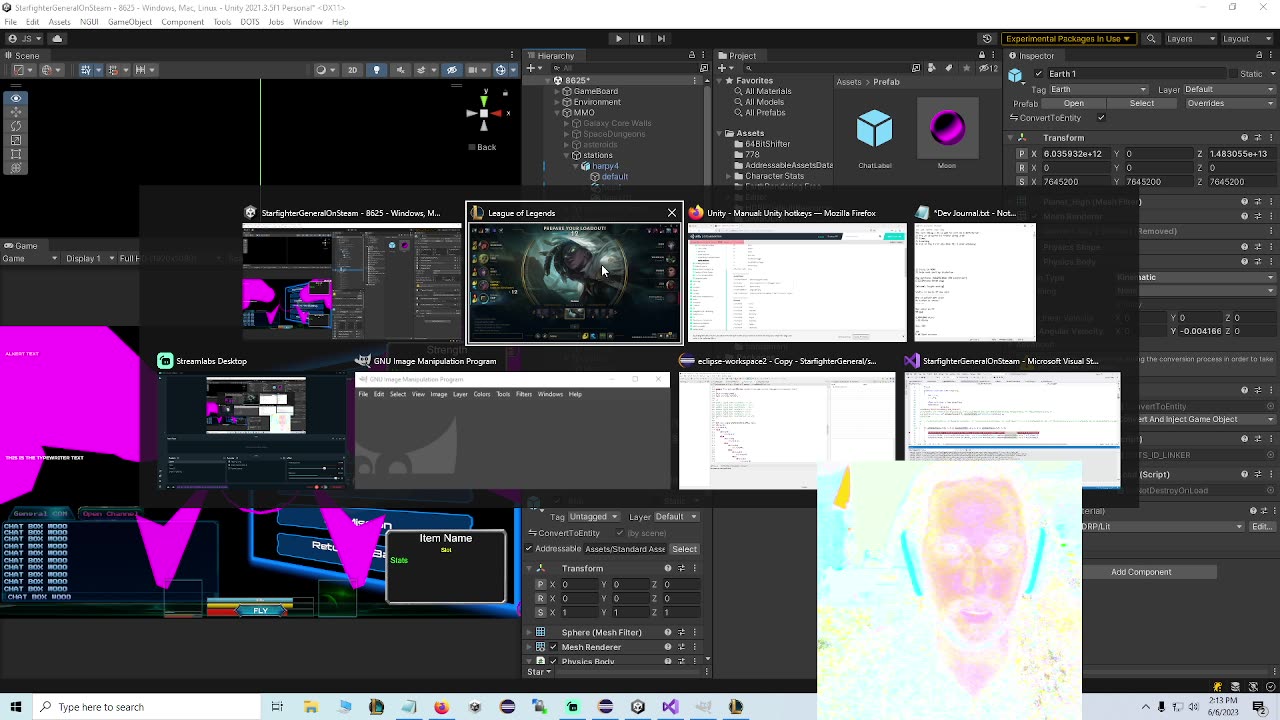
Task: Click the global search magnifier icon
Action: [1151, 39]
